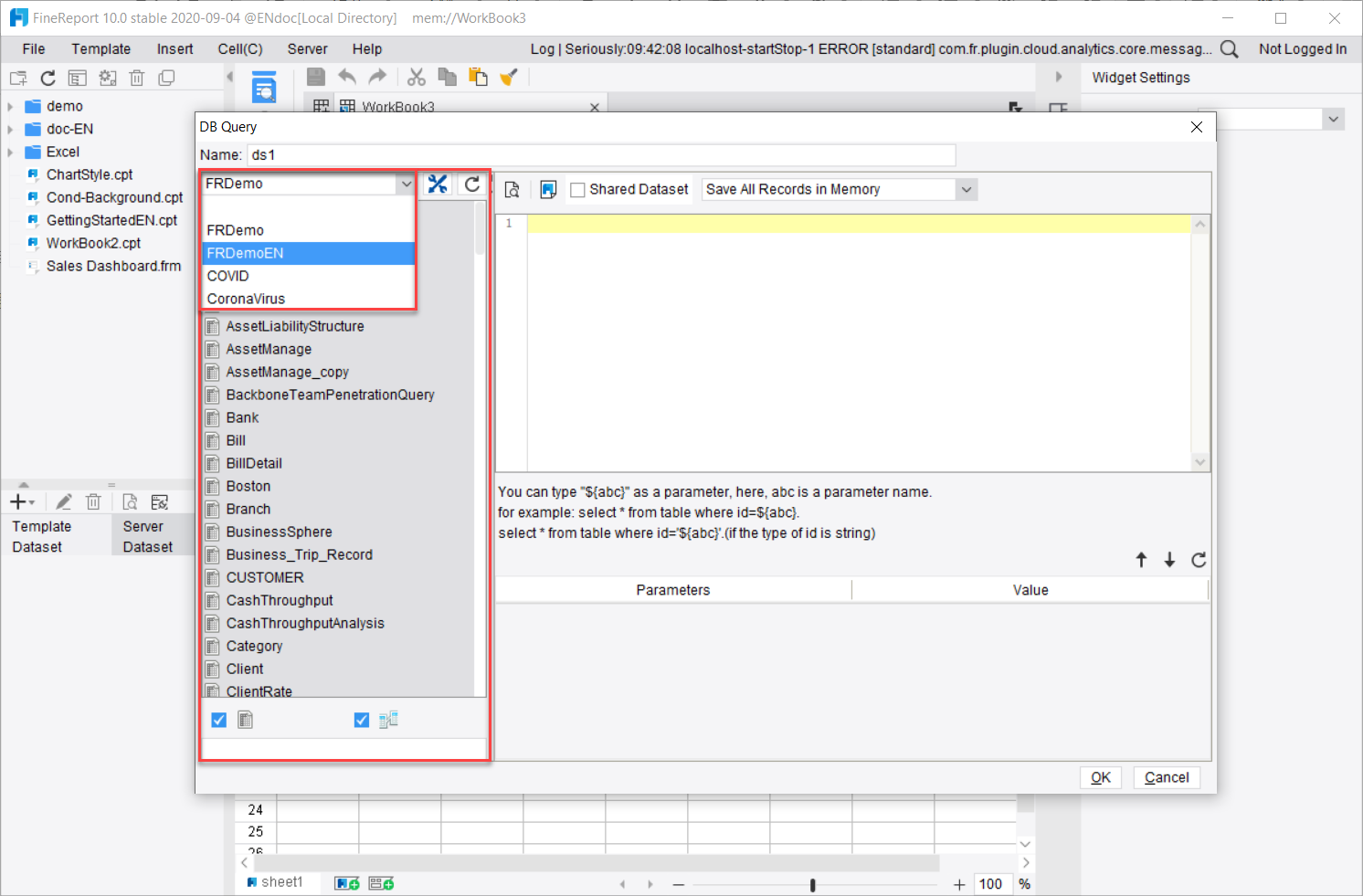Open the File menu
1363x896 pixels.
[34, 49]
